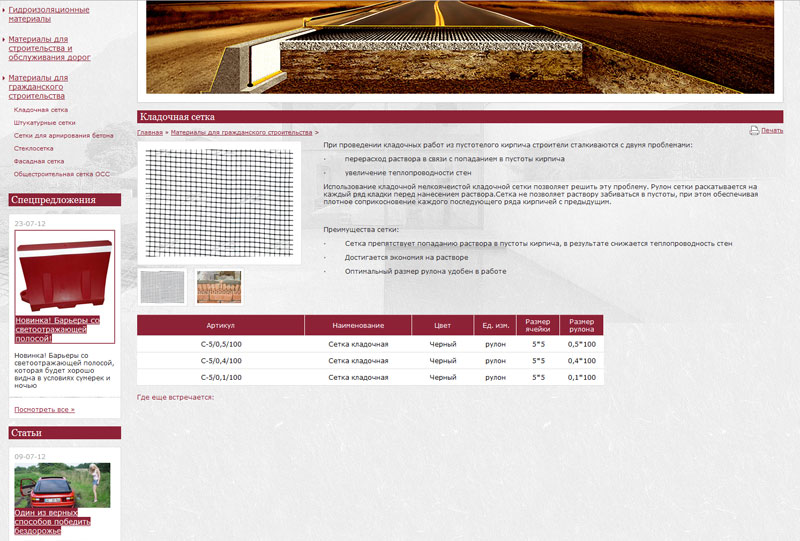The image size is (800, 541).
Task: Enlarge the main mesh product image
Action: tap(219, 202)
